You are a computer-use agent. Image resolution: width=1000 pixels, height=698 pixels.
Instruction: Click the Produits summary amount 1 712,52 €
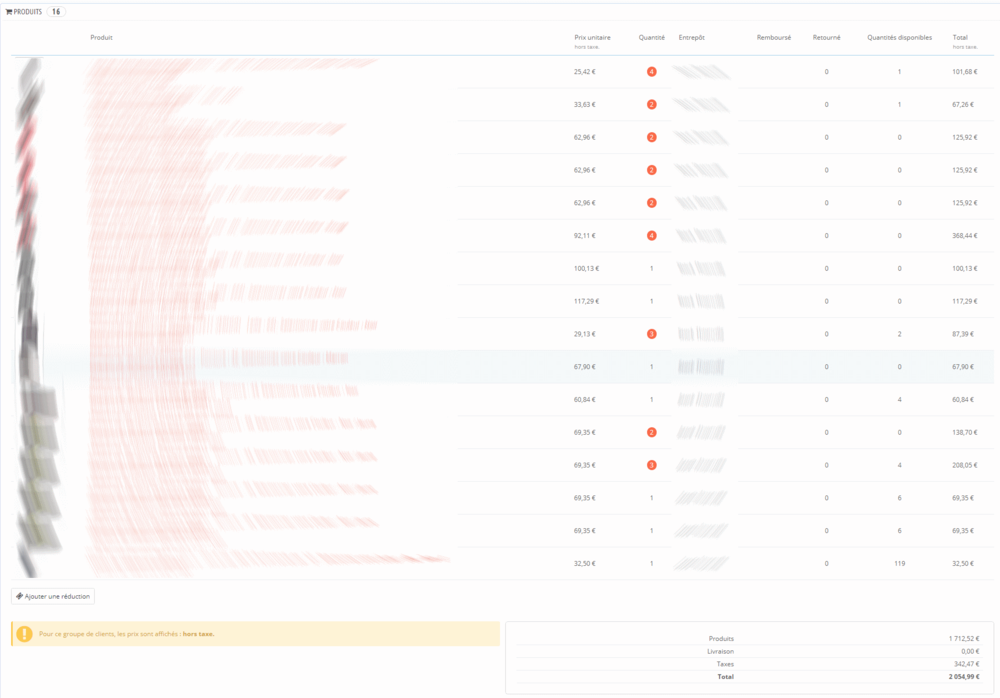point(964,638)
